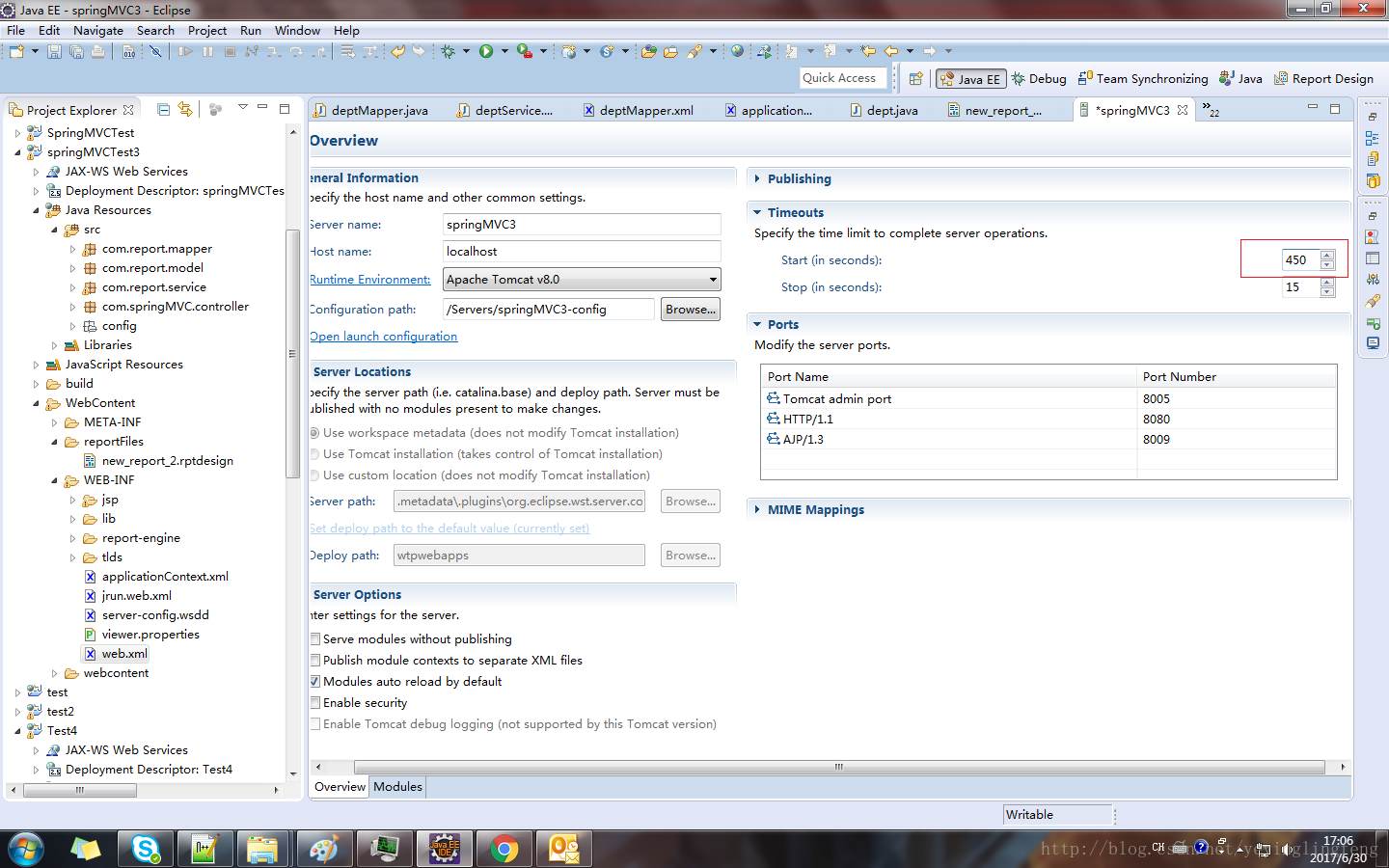Click the Server name input field

point(582,225)
